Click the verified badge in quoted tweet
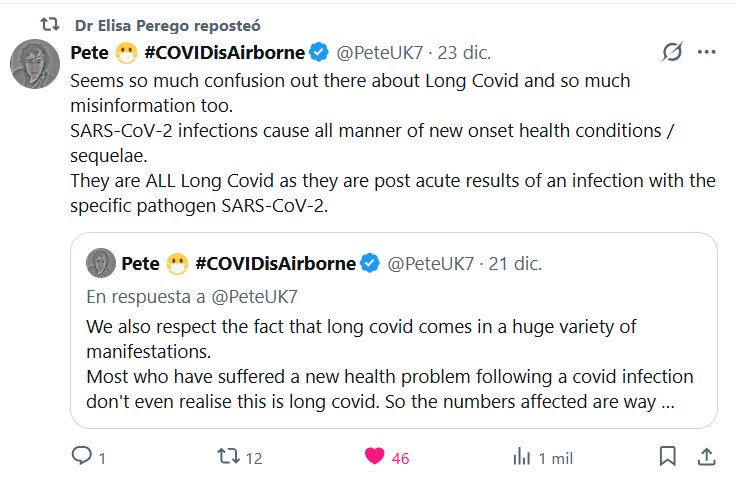Viewport: 736px width, 478px height. [369, 264]
